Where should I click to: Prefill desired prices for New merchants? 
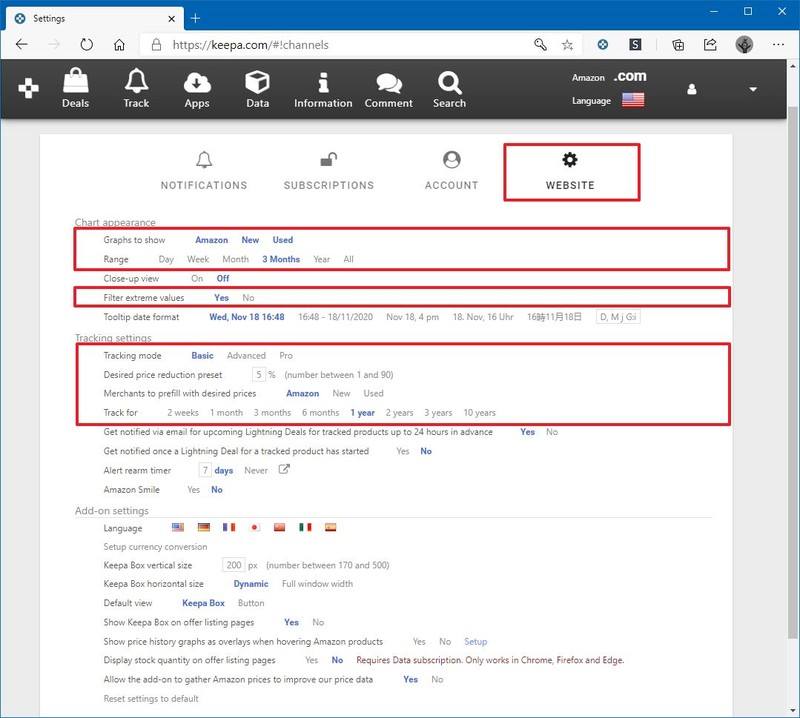point(341,393)
